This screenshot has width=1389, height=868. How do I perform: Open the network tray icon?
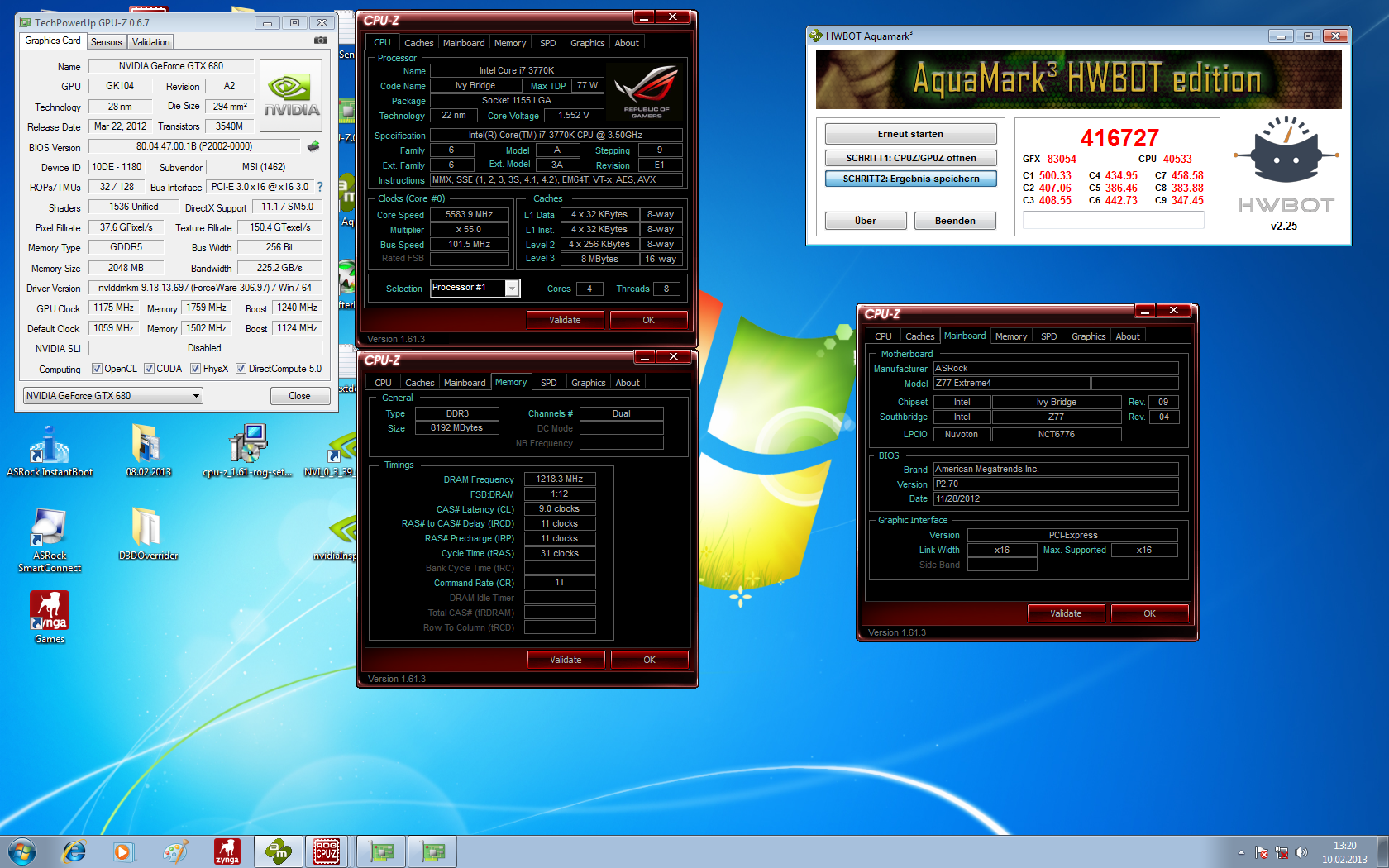[x=1282, y=852]
